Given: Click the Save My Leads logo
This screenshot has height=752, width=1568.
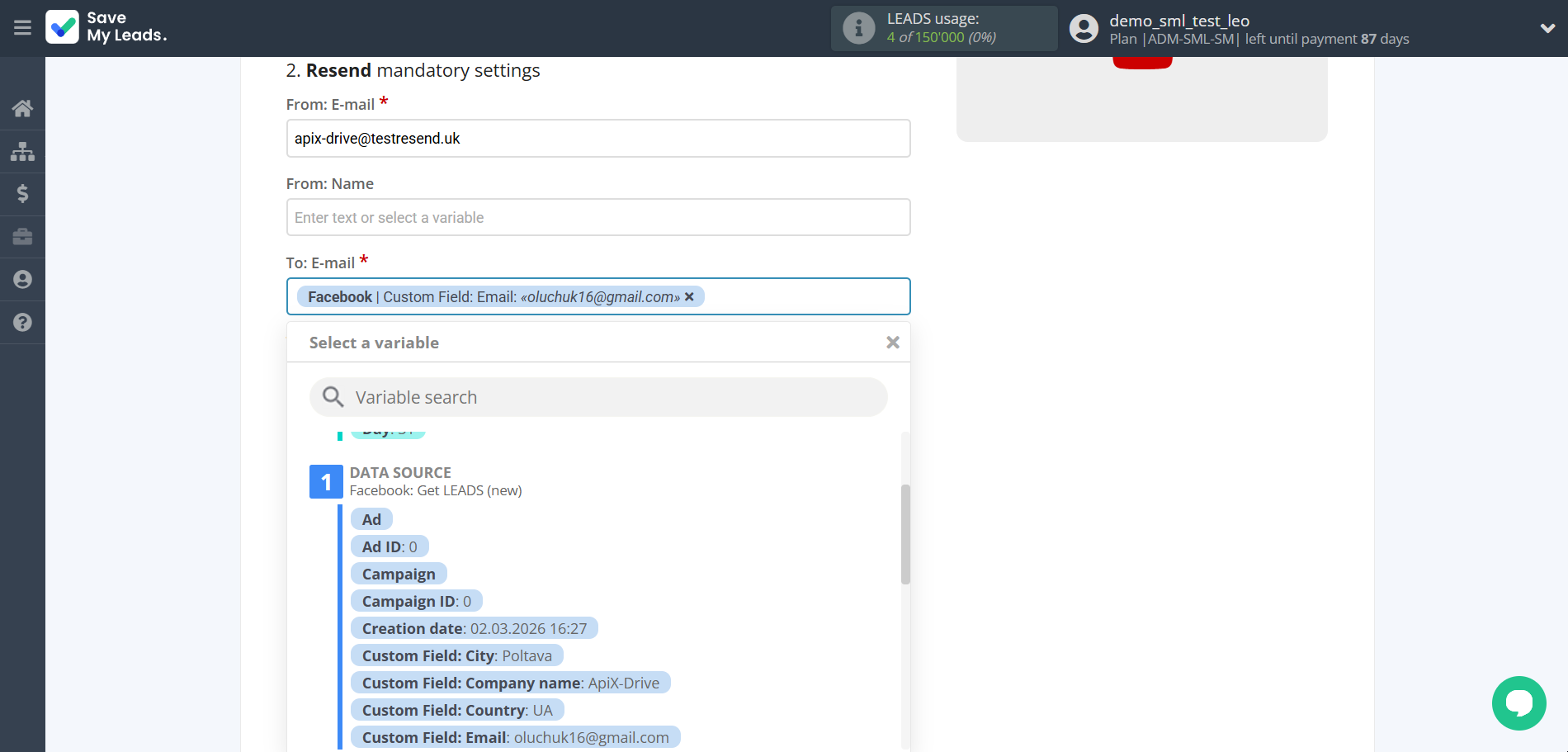Looking at the screenshot, I should (x=106, y=27).
